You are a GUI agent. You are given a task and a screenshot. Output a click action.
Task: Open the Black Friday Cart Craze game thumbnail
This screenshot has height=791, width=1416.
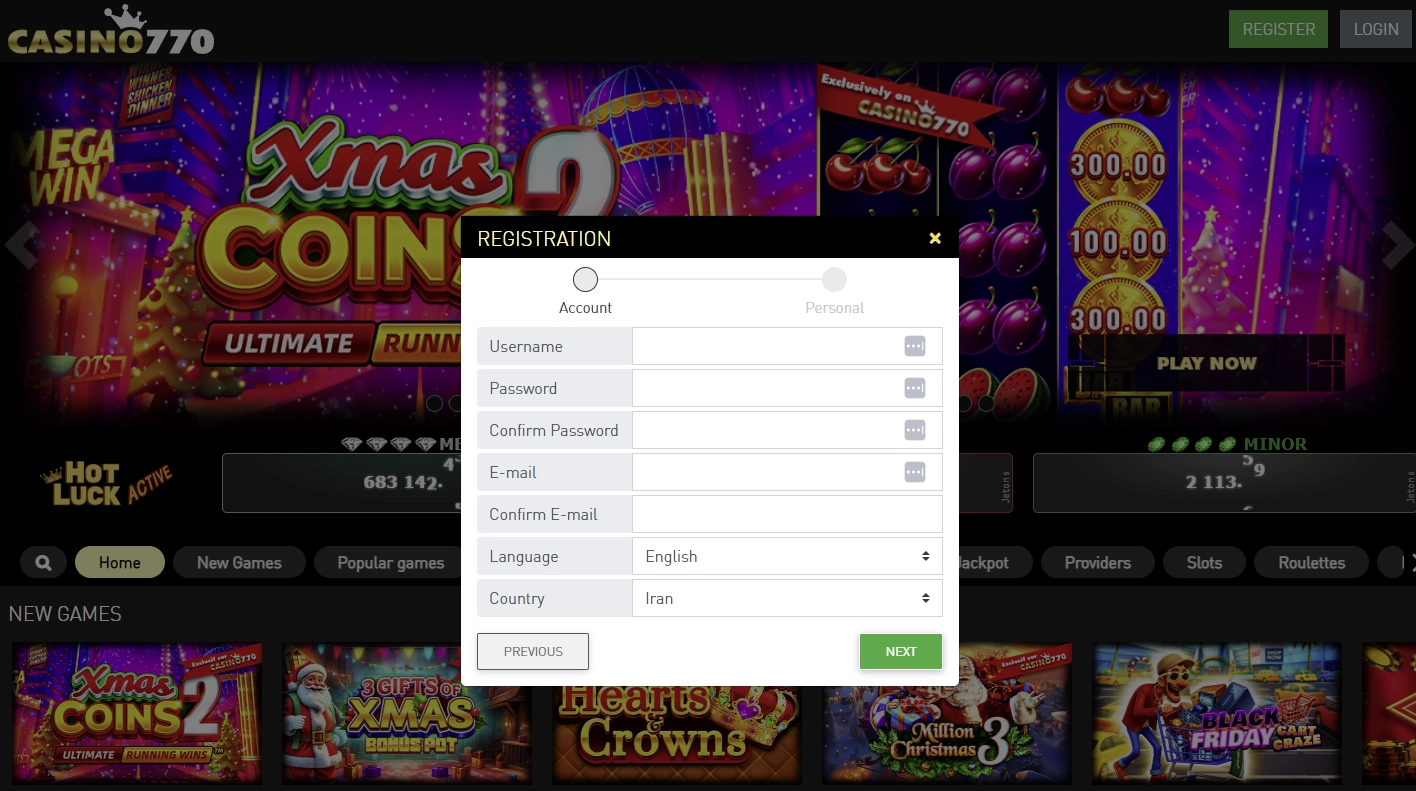[1217, 713]
